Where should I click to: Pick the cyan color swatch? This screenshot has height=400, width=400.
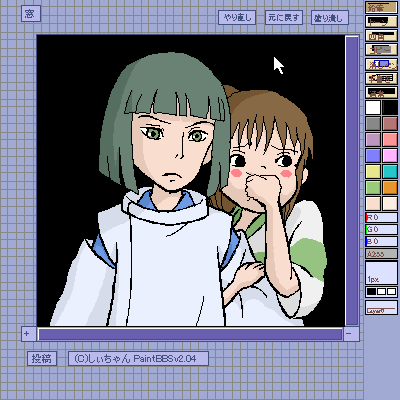[390, 172]
